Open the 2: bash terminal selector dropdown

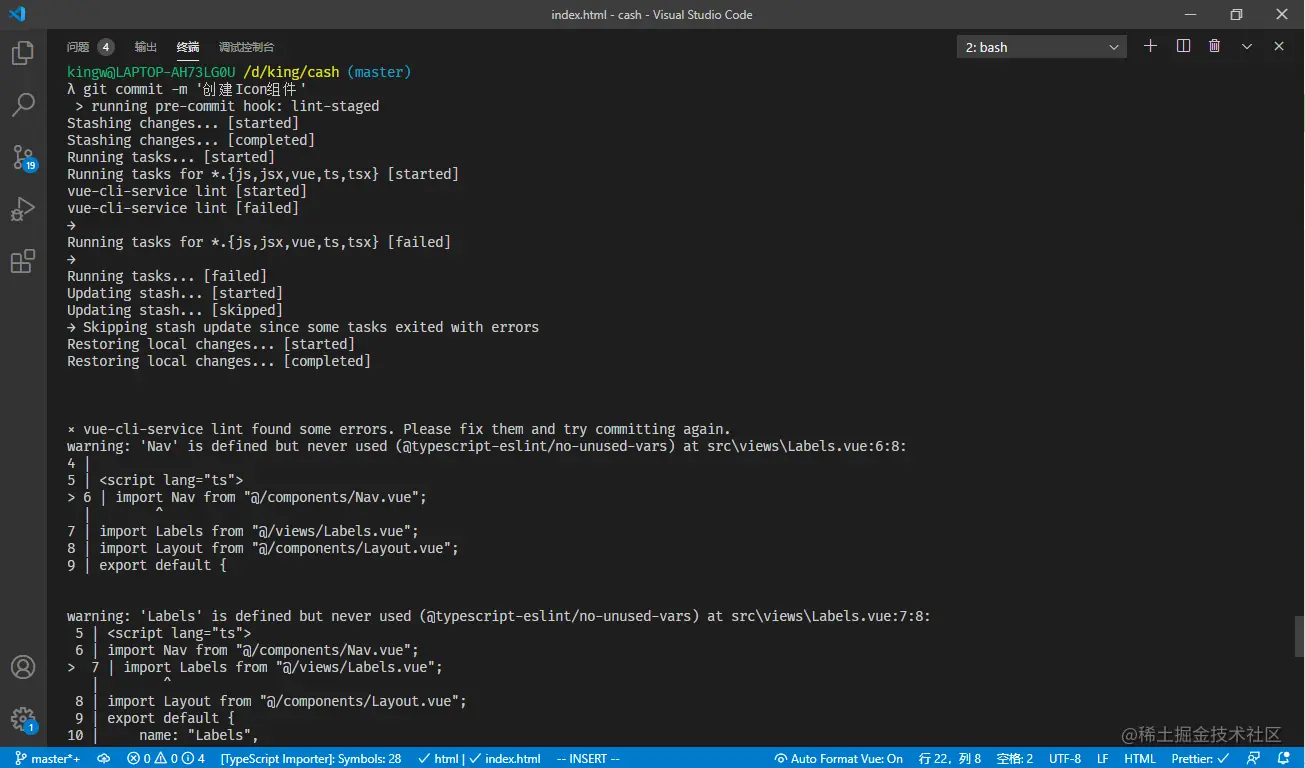1042,47
